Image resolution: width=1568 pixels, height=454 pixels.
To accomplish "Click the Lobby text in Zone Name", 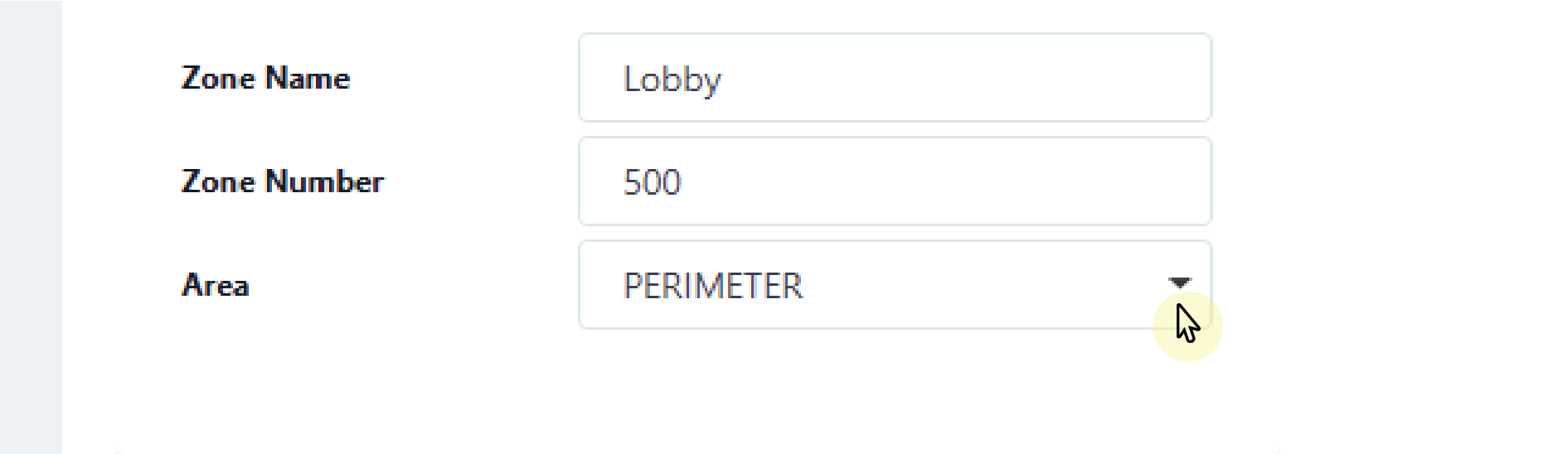I will [672, 80].
